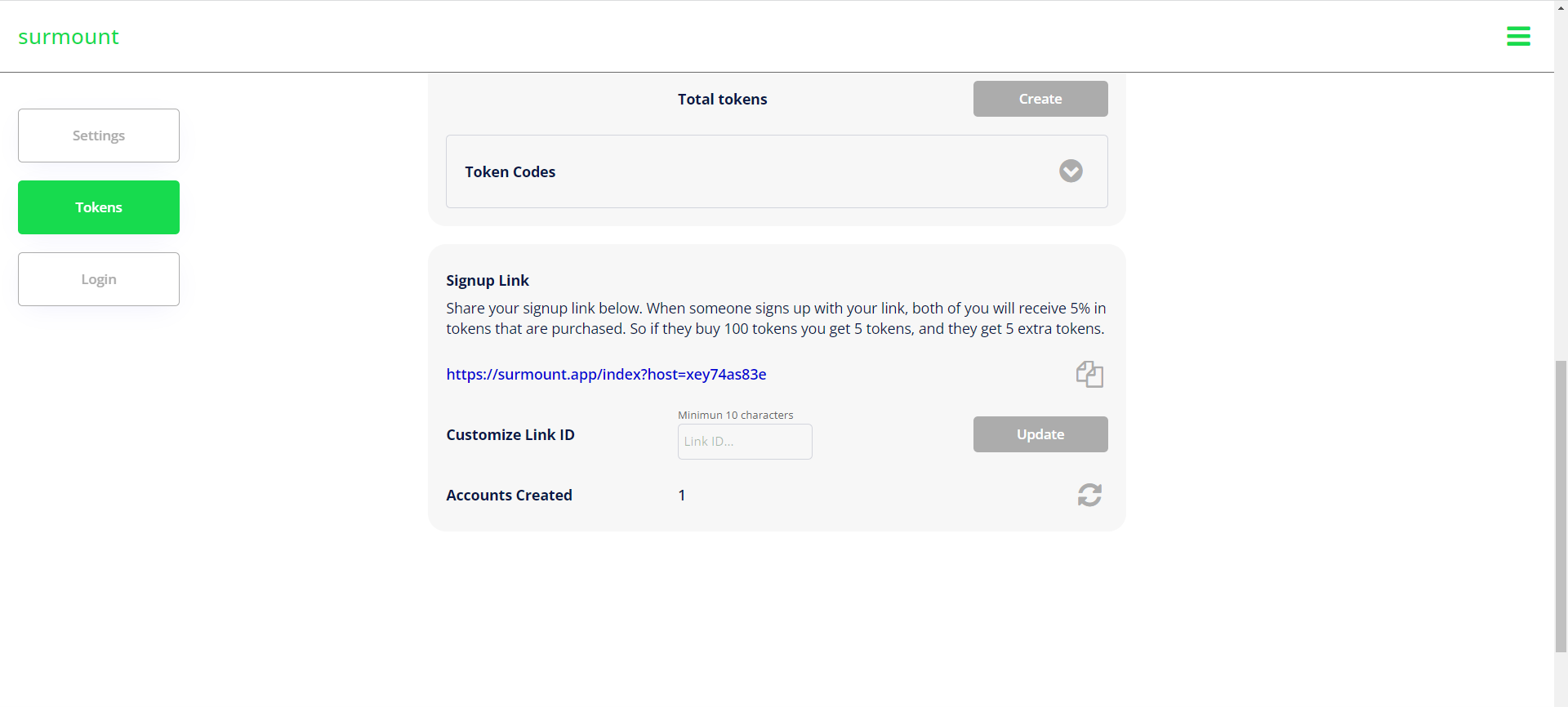
Task: Open the Login tab
Action: [99, 279]
